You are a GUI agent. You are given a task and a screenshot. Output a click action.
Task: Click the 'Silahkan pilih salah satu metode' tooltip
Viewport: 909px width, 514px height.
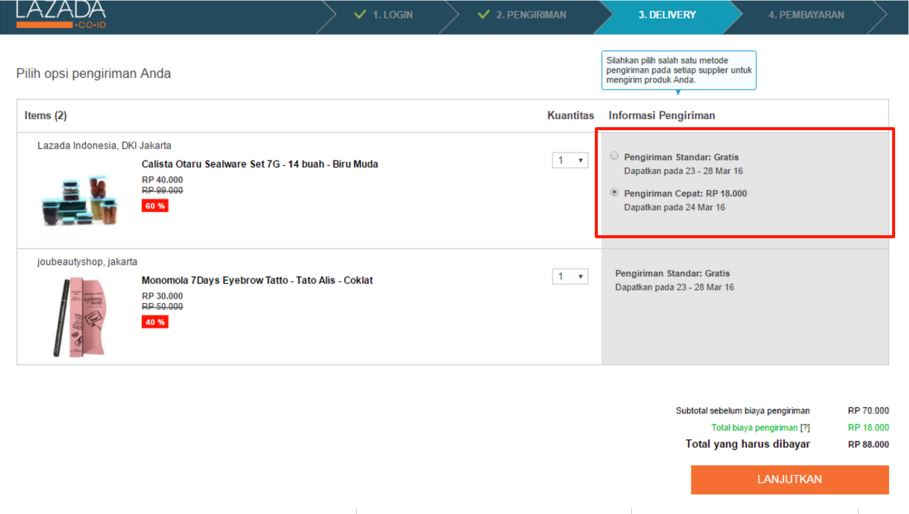(x=678, y=70)
